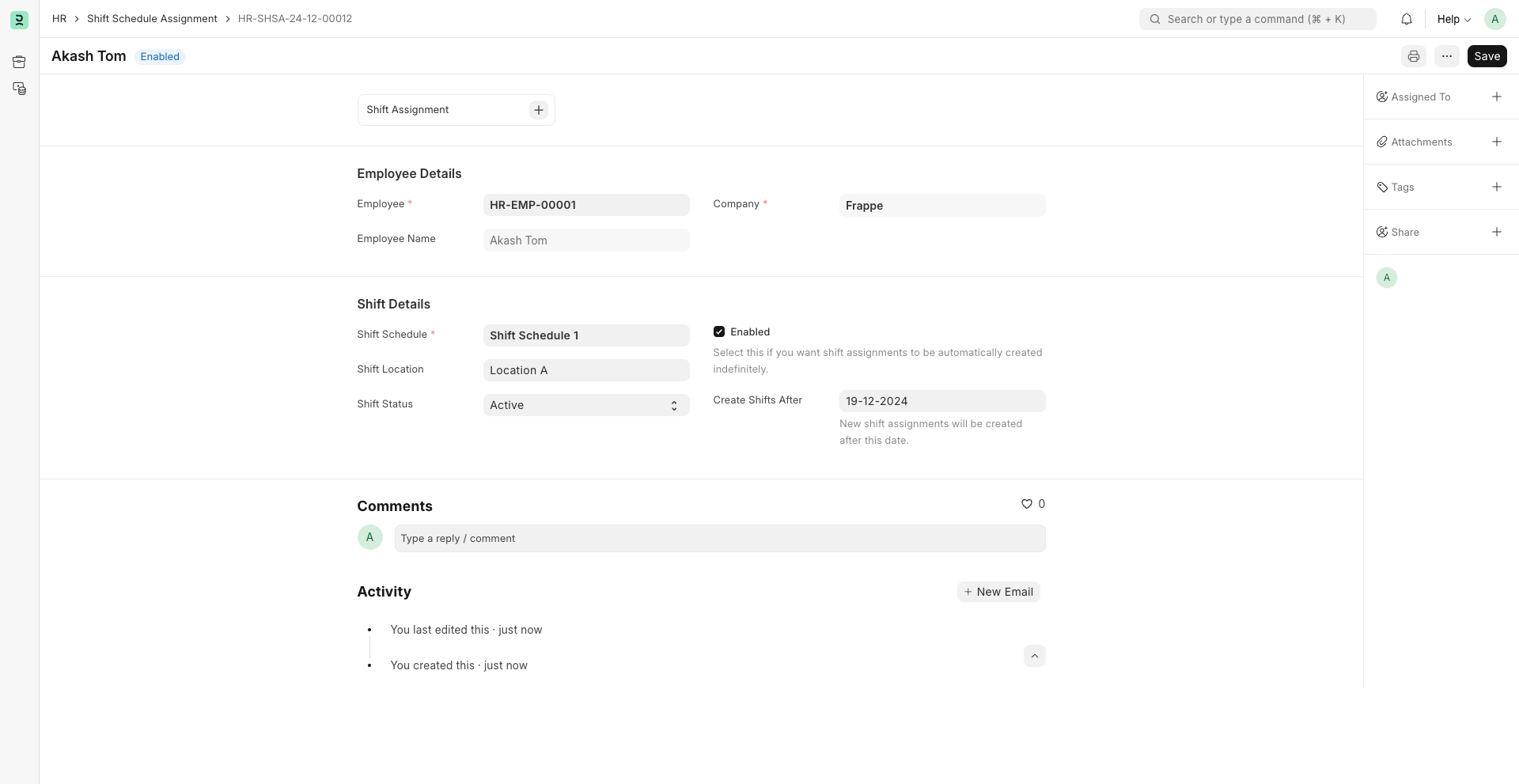Viewport: 1519px width, 784px height.
Task: Click the print icon button
Action: [1413, 56]
